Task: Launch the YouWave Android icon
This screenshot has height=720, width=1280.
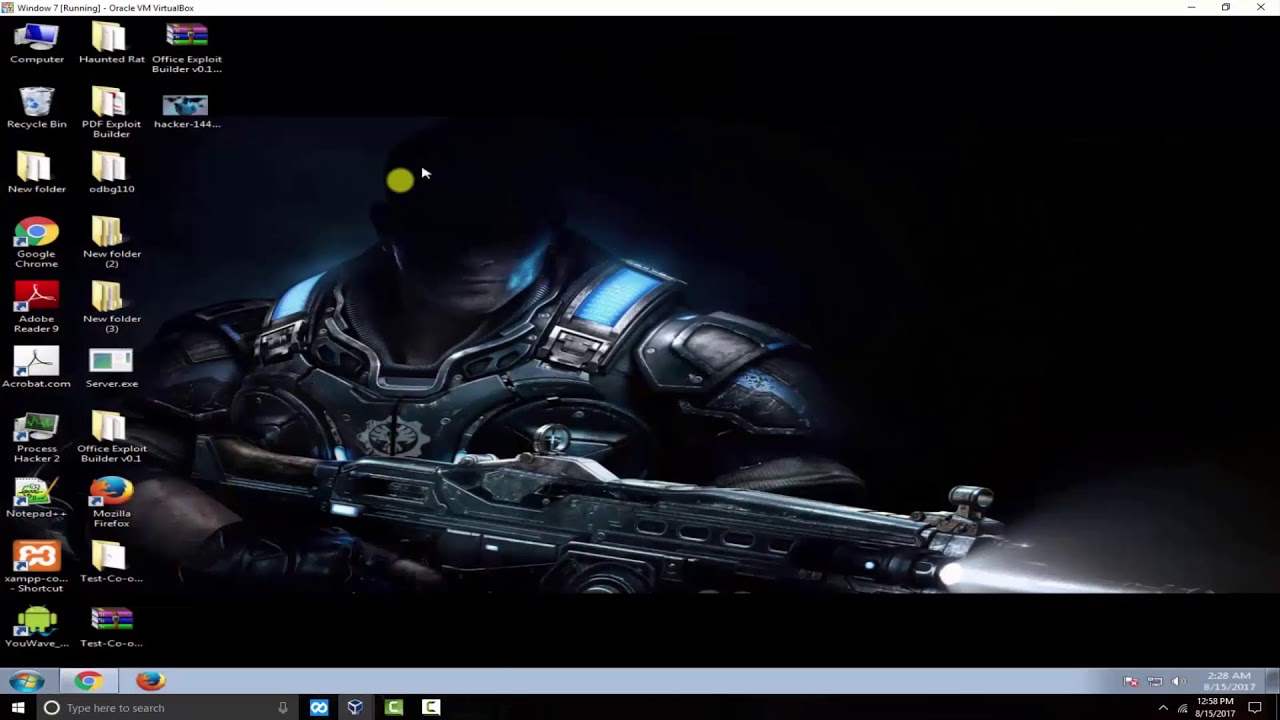Action: (36, 628)
